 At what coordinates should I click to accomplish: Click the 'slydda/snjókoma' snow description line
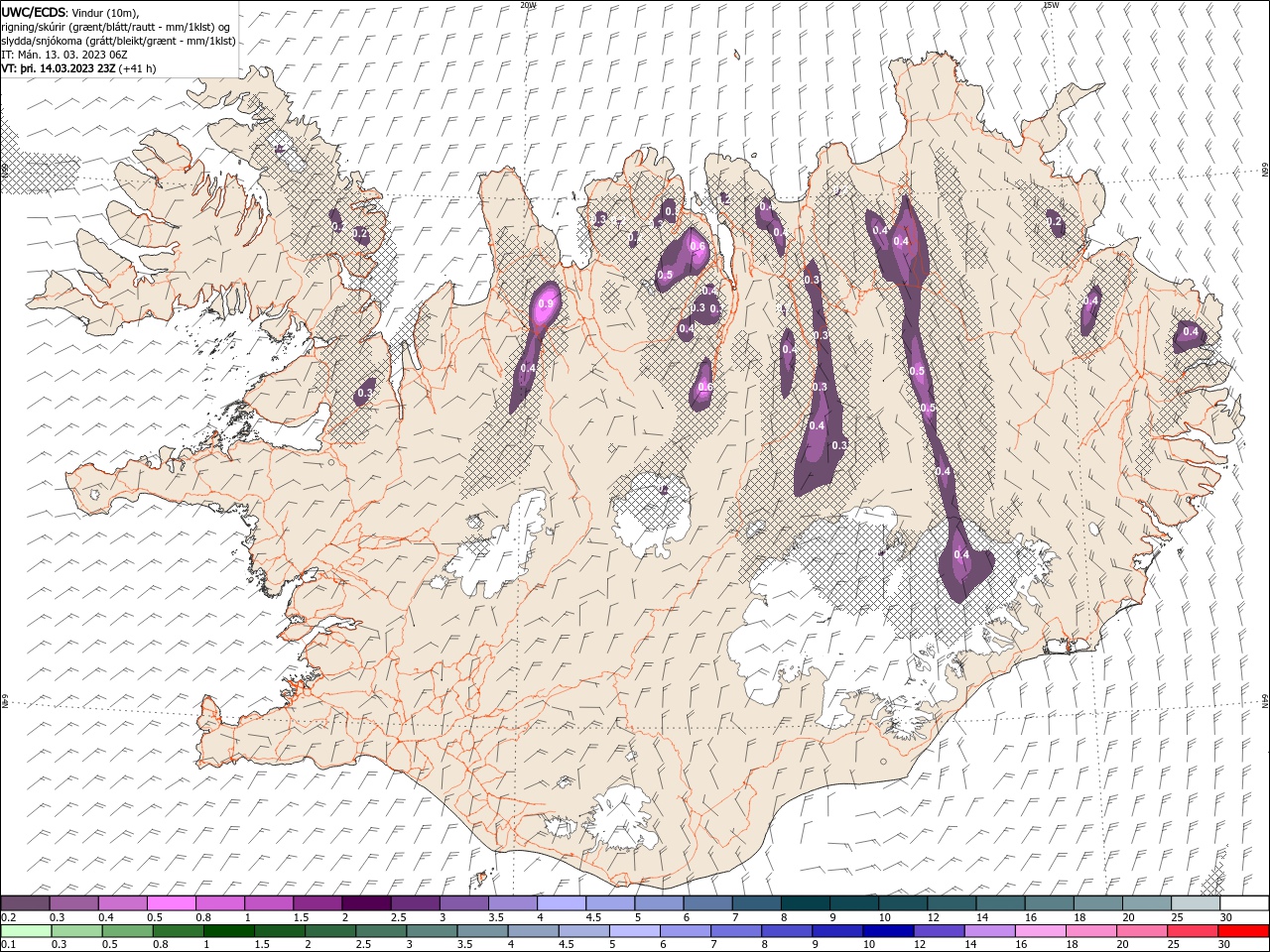coord(118,41)
